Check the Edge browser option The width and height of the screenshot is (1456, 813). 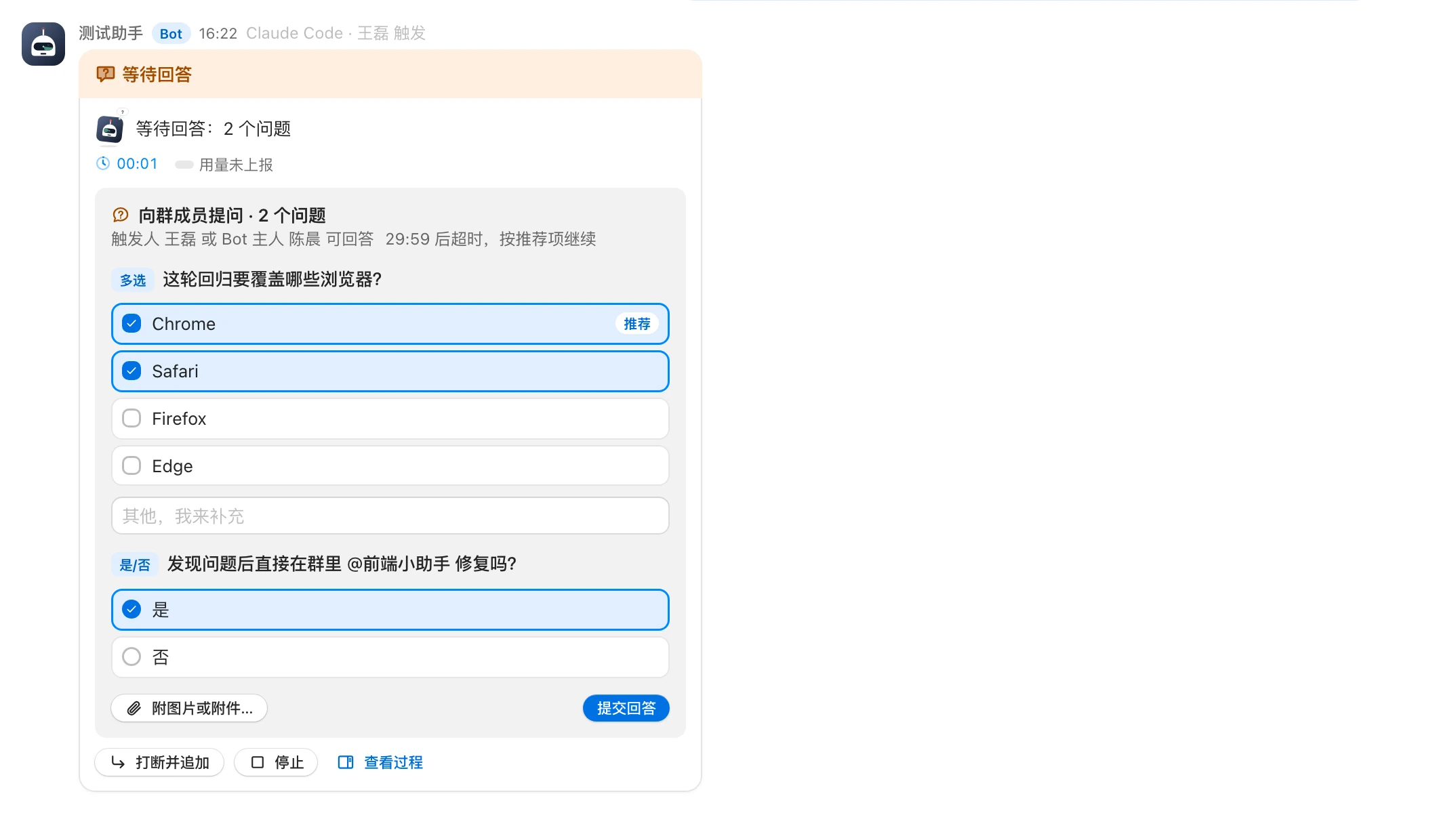[132, 466]
